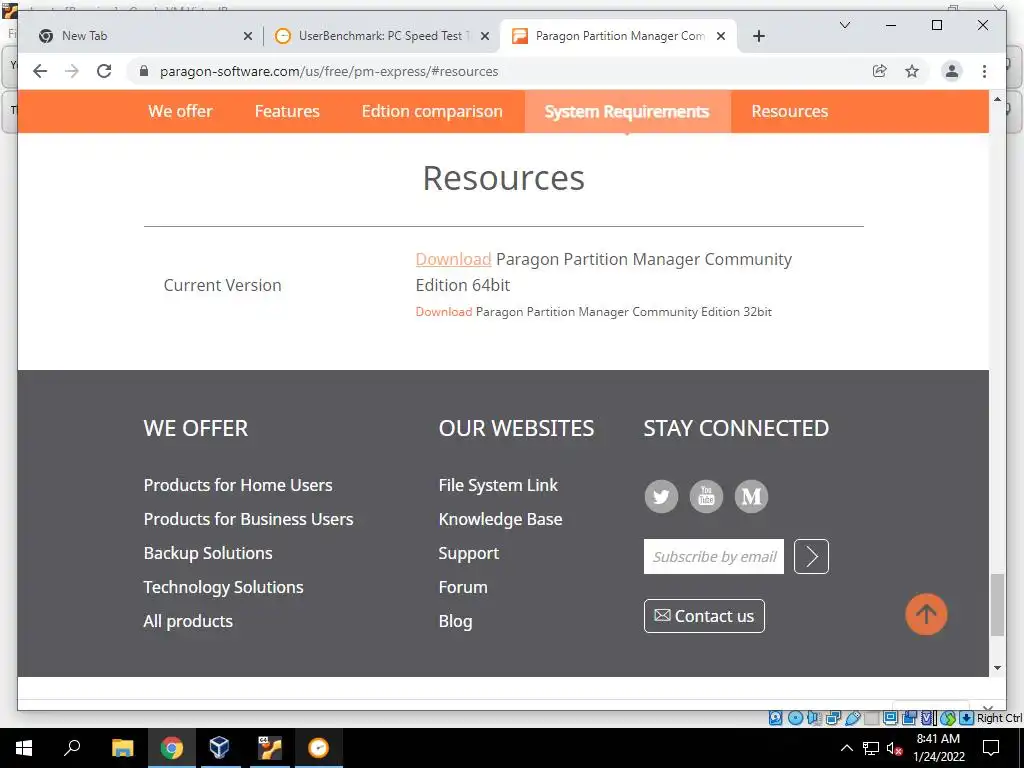Click VirtualBox shared folders status icon
1024x768 pixels.
pyautogui.click(x=871, y=718)
